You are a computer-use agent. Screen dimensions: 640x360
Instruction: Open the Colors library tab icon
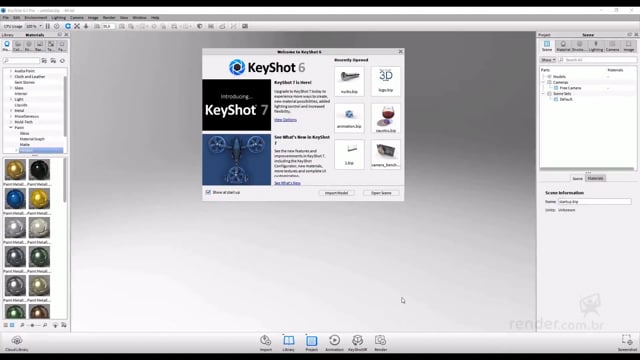tap(18, 46)
